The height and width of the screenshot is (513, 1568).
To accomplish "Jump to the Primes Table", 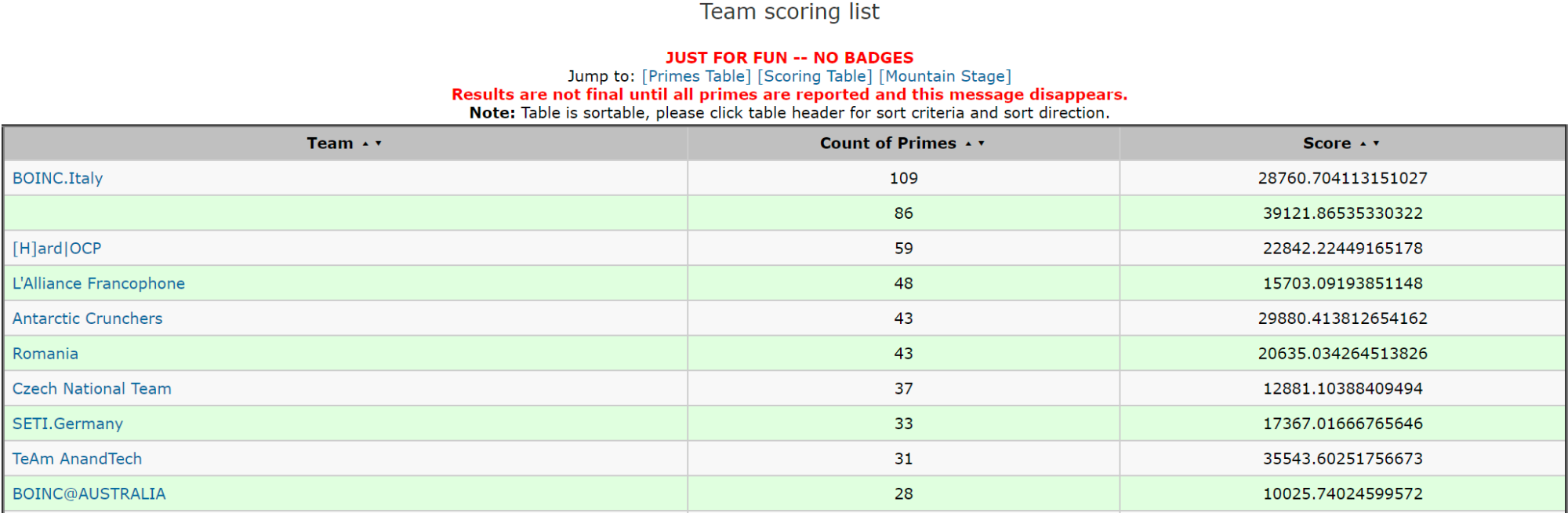I will click(696, 76).
